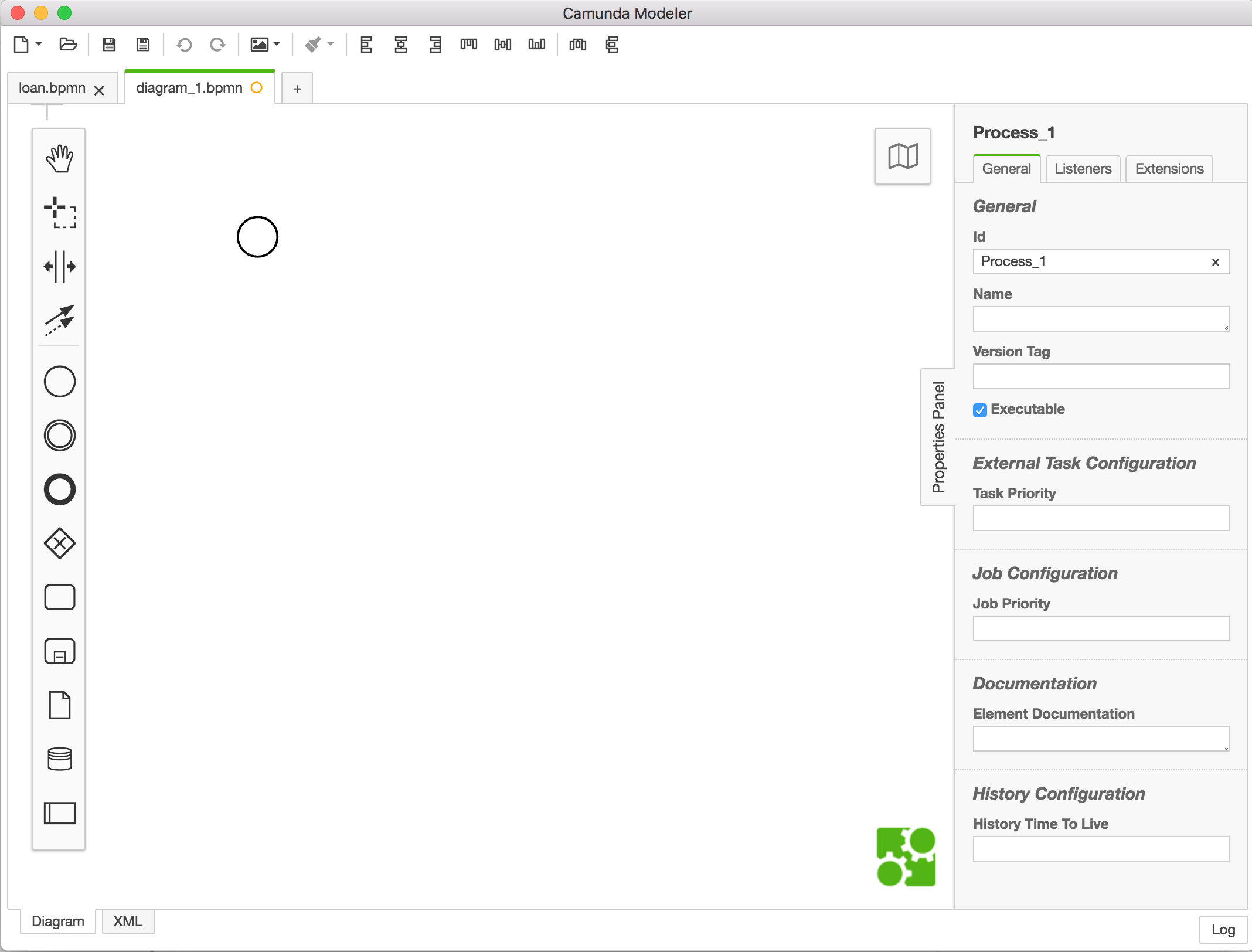Image resolution: width=1252 pixels, height=952 pixels.
Task: Pick the data object from the palette
Action: coord(59,705)
